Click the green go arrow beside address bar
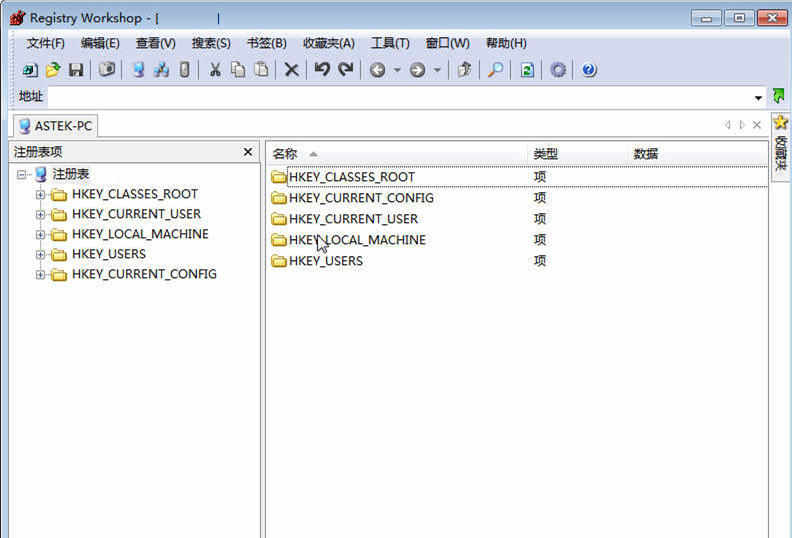This screenshot has height=538, width=792. click(778, 96)
